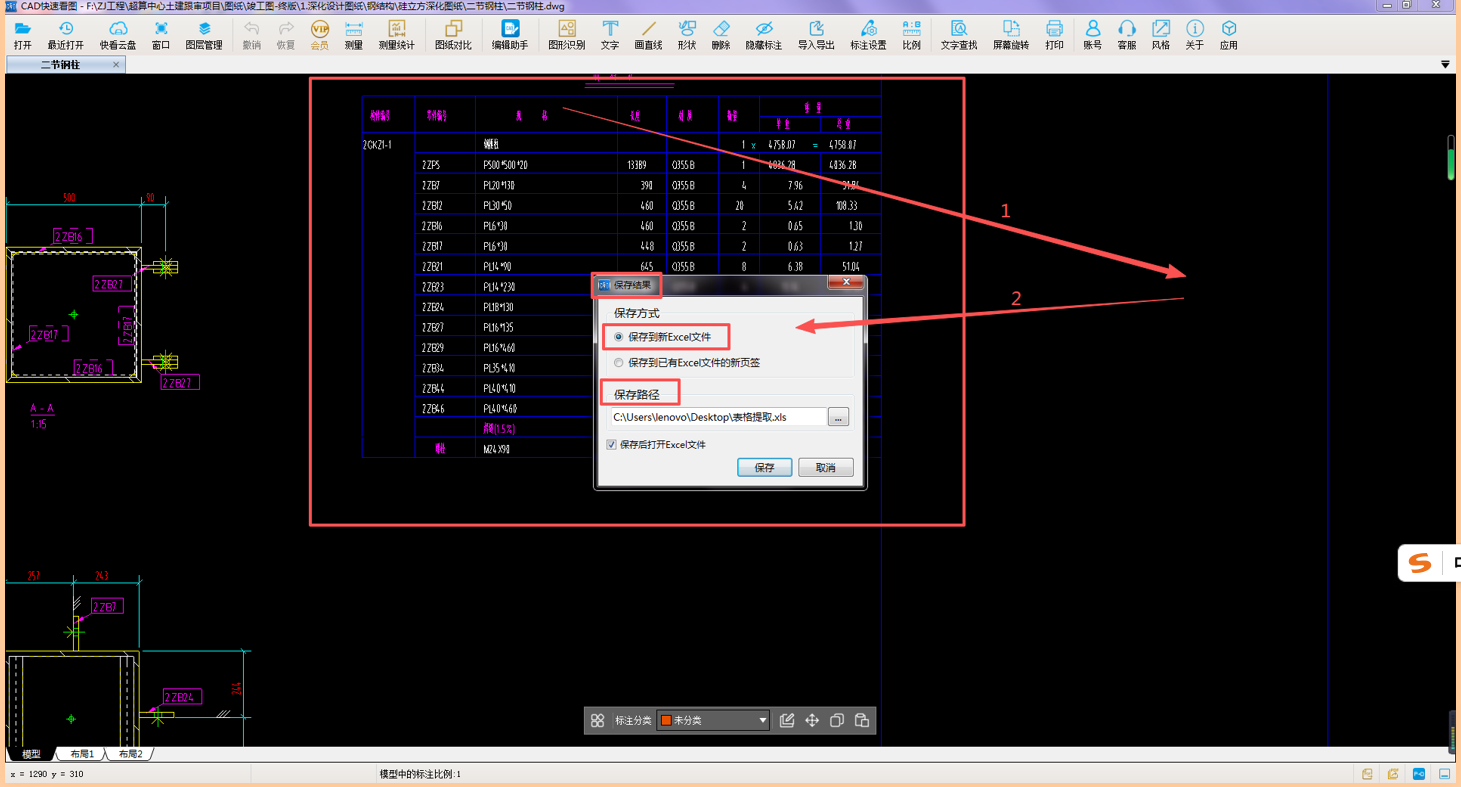Open 快看云盘 cloud drive
This screenshot has height=787, width=1461.
tap(117, 35)
